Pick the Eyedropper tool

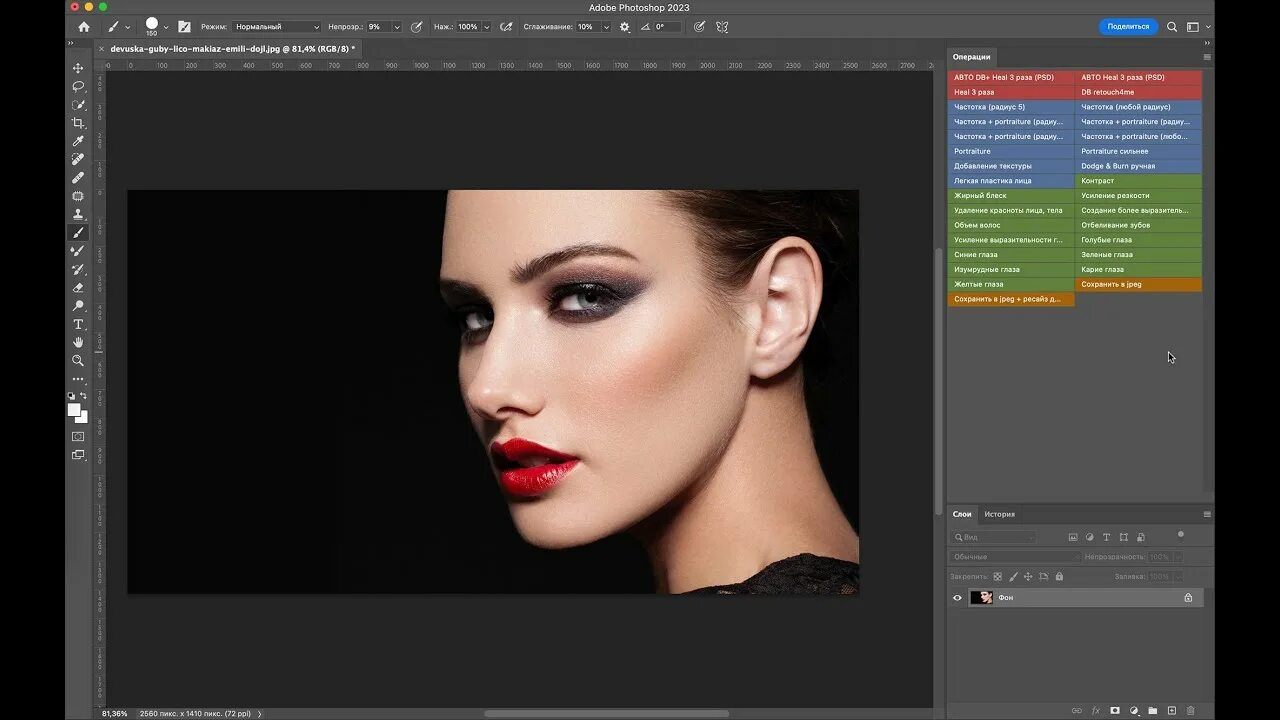[78, 141]
